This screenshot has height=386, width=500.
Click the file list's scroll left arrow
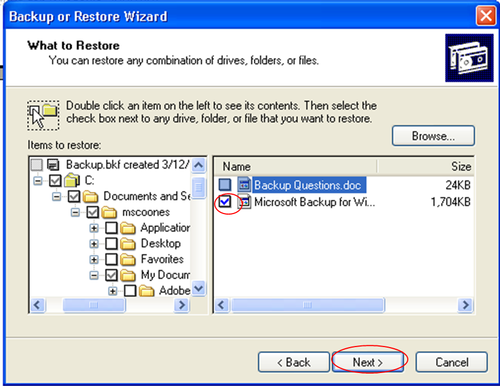click(222, 305)
